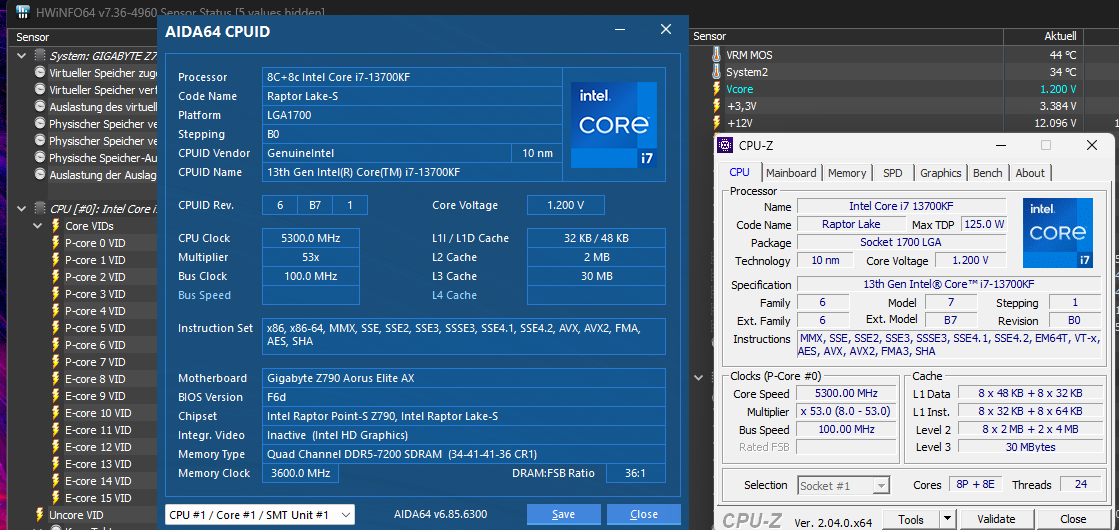Click the lightning icon next to Vcore
Viewport: 1119px width, 530px height.
tap(717, 88)
